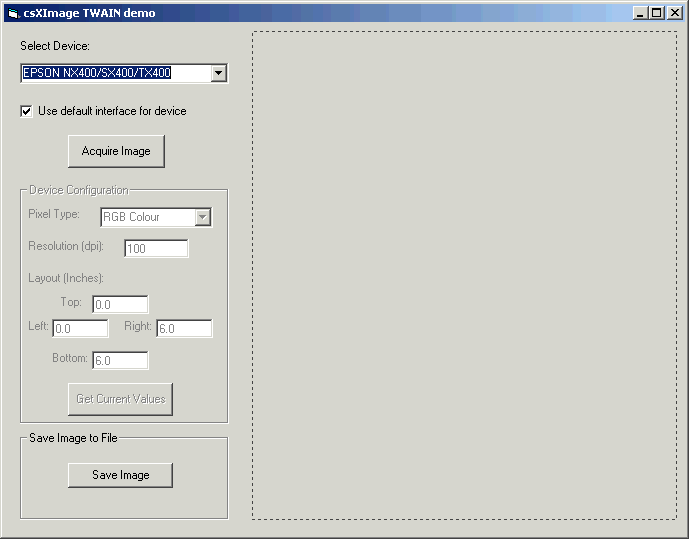Click the Resolution (dpi) input field
Screen dimensions: 689x539
[x=156, y=248]
